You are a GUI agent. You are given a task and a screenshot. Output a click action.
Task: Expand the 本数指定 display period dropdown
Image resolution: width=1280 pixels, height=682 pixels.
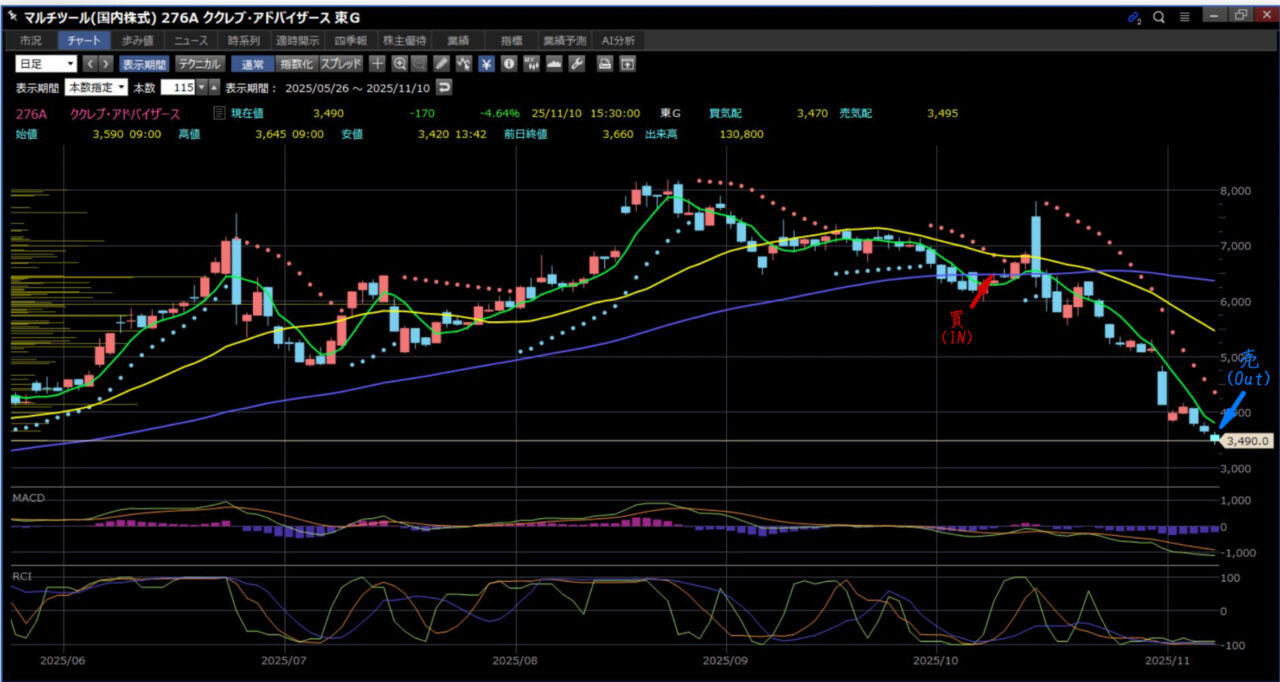point(96,87)
